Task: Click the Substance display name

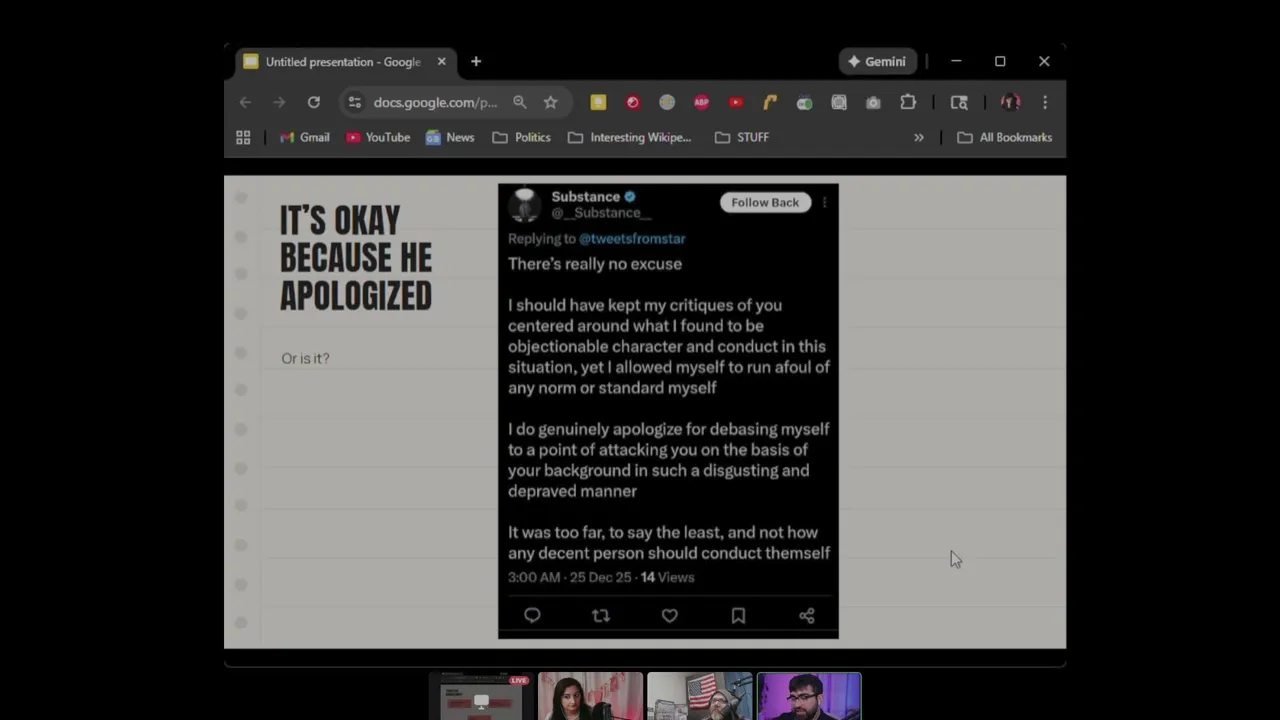Action: point(586,196)
